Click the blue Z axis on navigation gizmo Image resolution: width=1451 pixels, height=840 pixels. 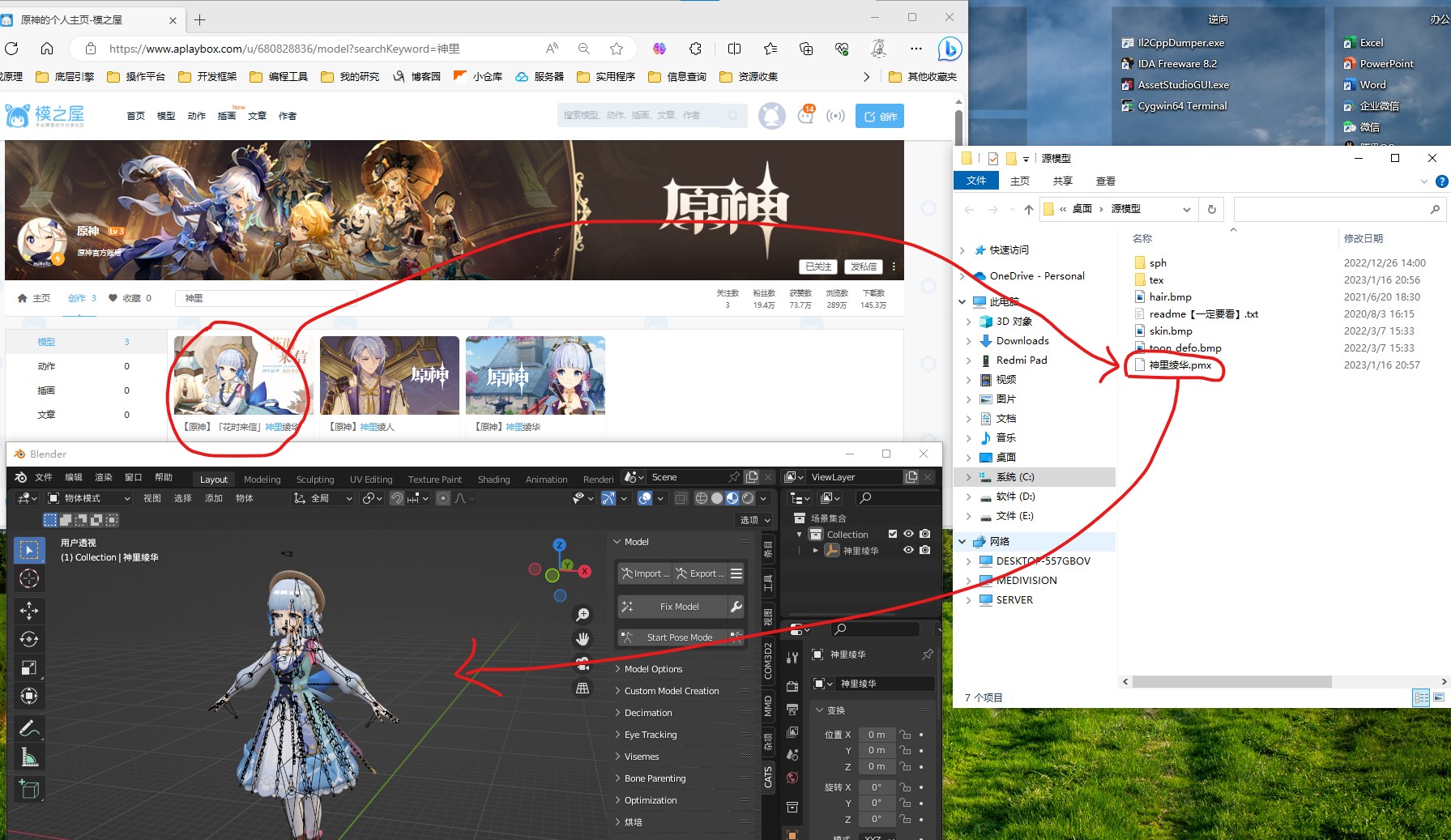[x=559, y=545]
